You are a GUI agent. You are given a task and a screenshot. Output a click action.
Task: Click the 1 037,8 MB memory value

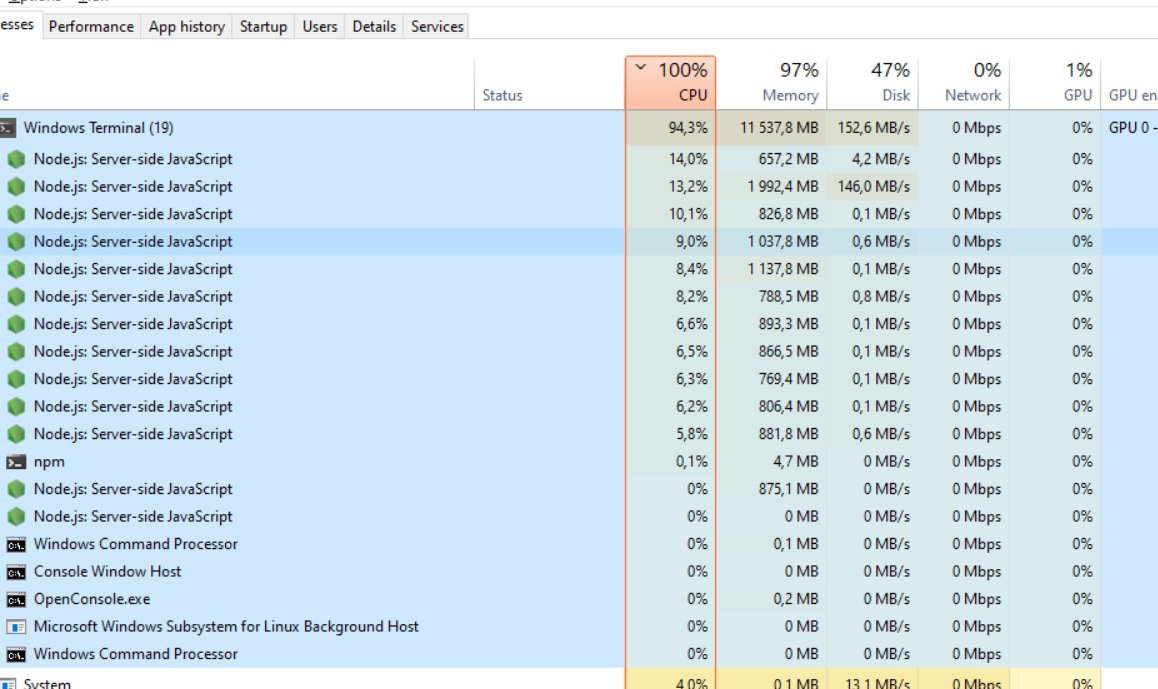pos(783,242)
